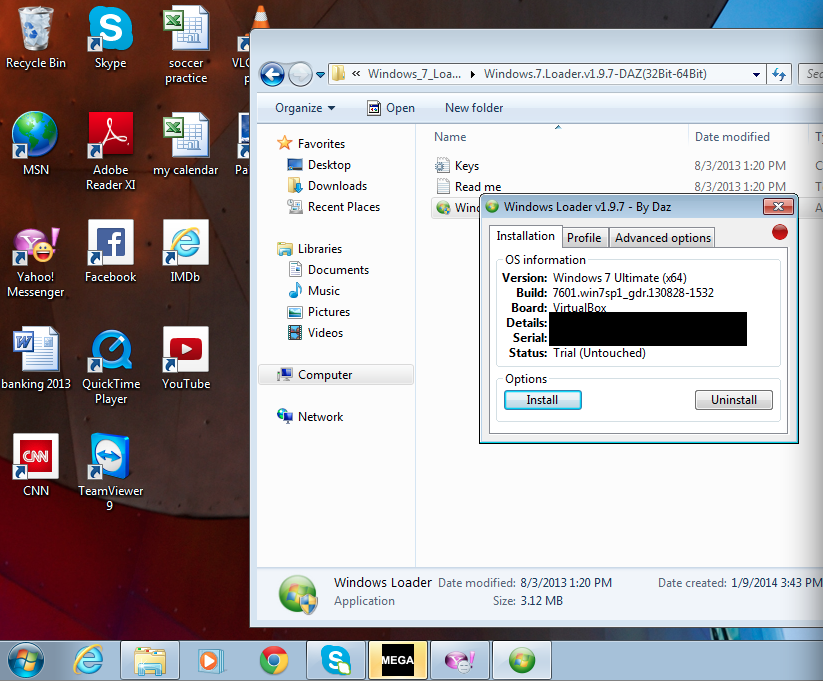Launch the TeamViewer 9 desktop shortcut

point(110,458)
